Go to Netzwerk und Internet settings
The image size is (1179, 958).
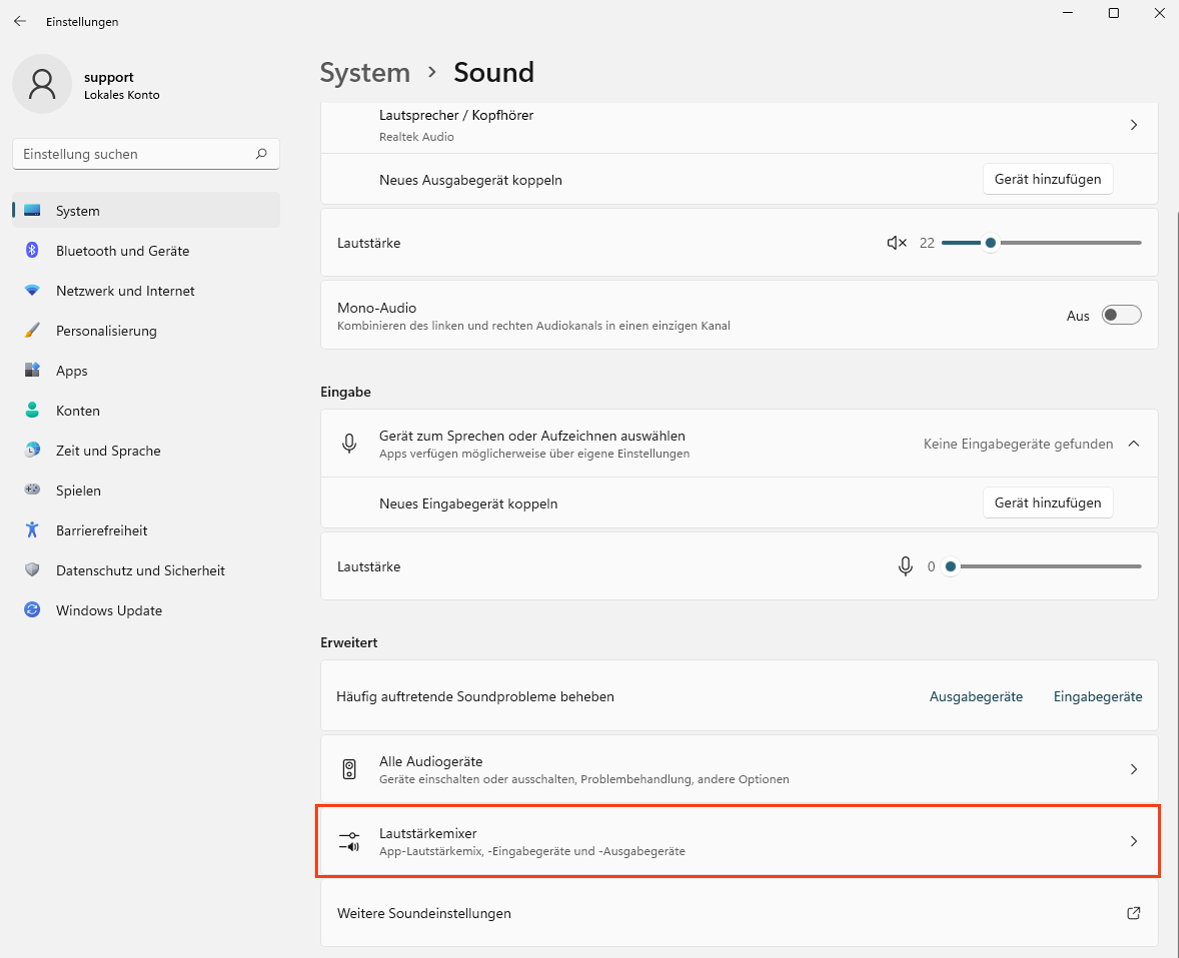coord(125,291)
